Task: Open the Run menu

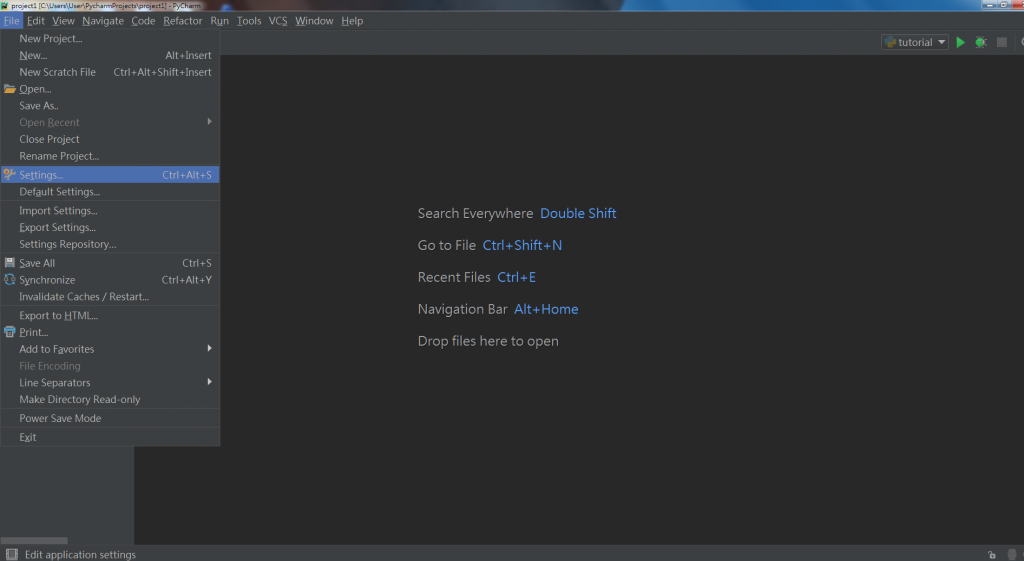Action: (219, 21)
